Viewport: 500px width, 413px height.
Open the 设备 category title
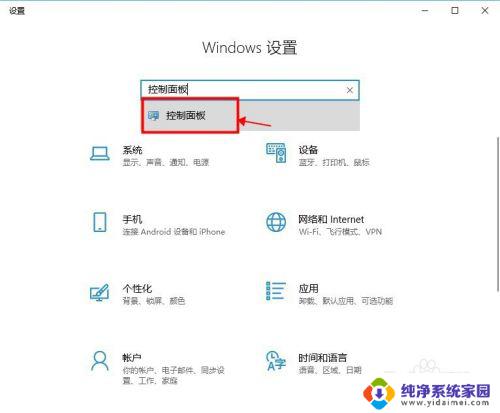[308, 150]
